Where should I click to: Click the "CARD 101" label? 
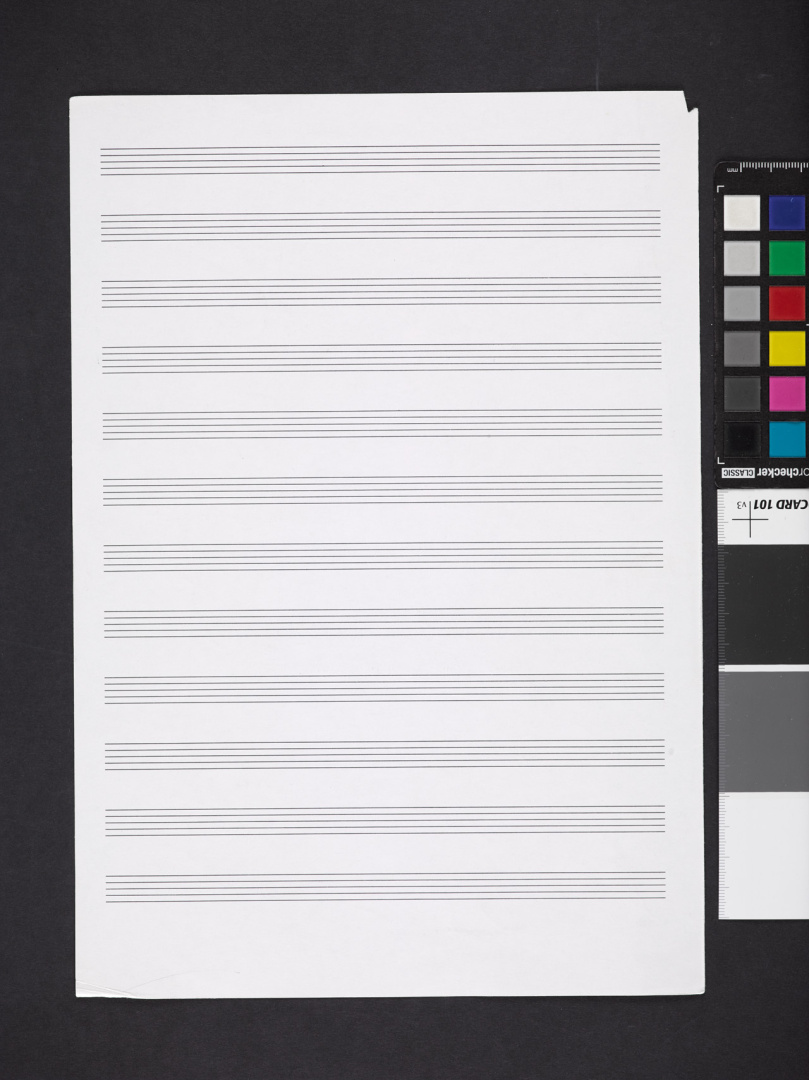click(781, 504)
